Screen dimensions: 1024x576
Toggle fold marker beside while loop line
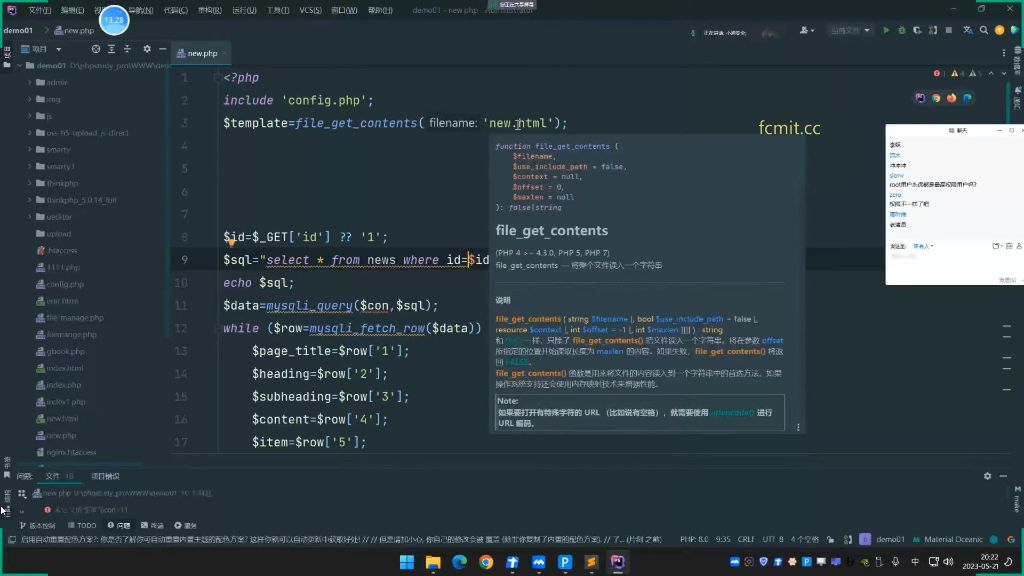pos(217,328)
